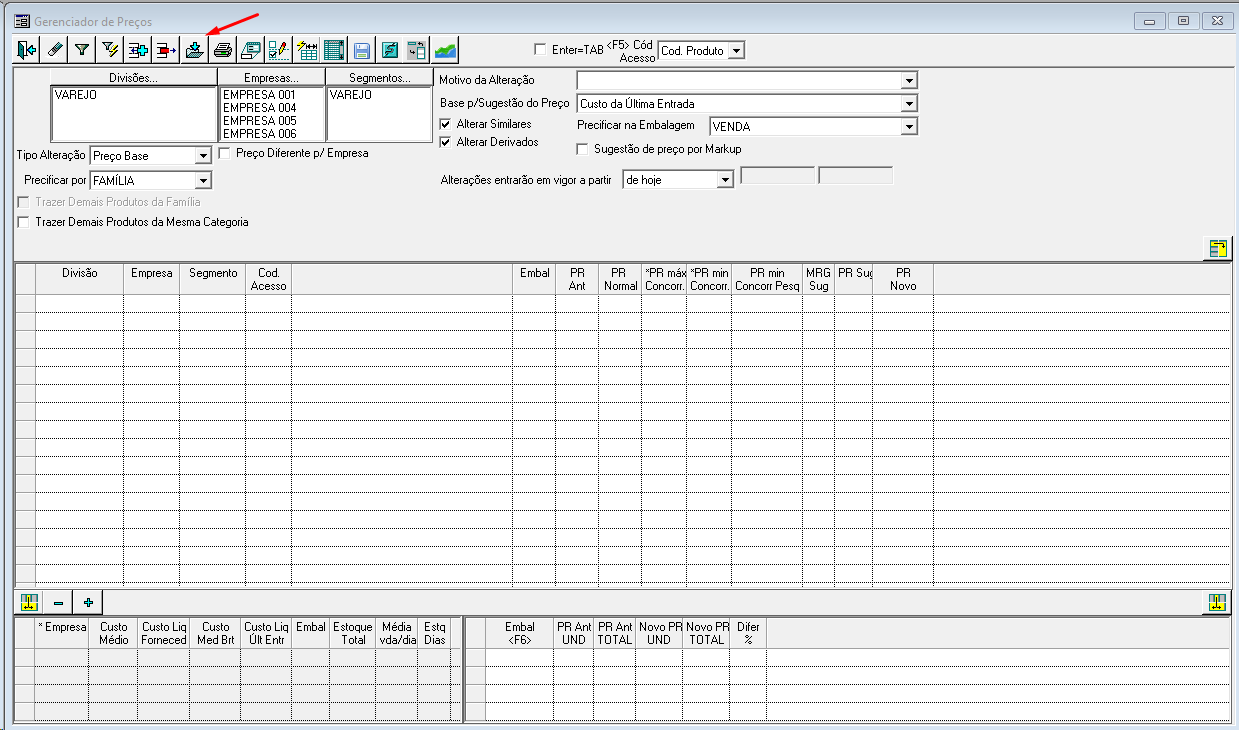Uncheck Alterar Derivados
1239x730 pixels.
(x=445, y=142)
